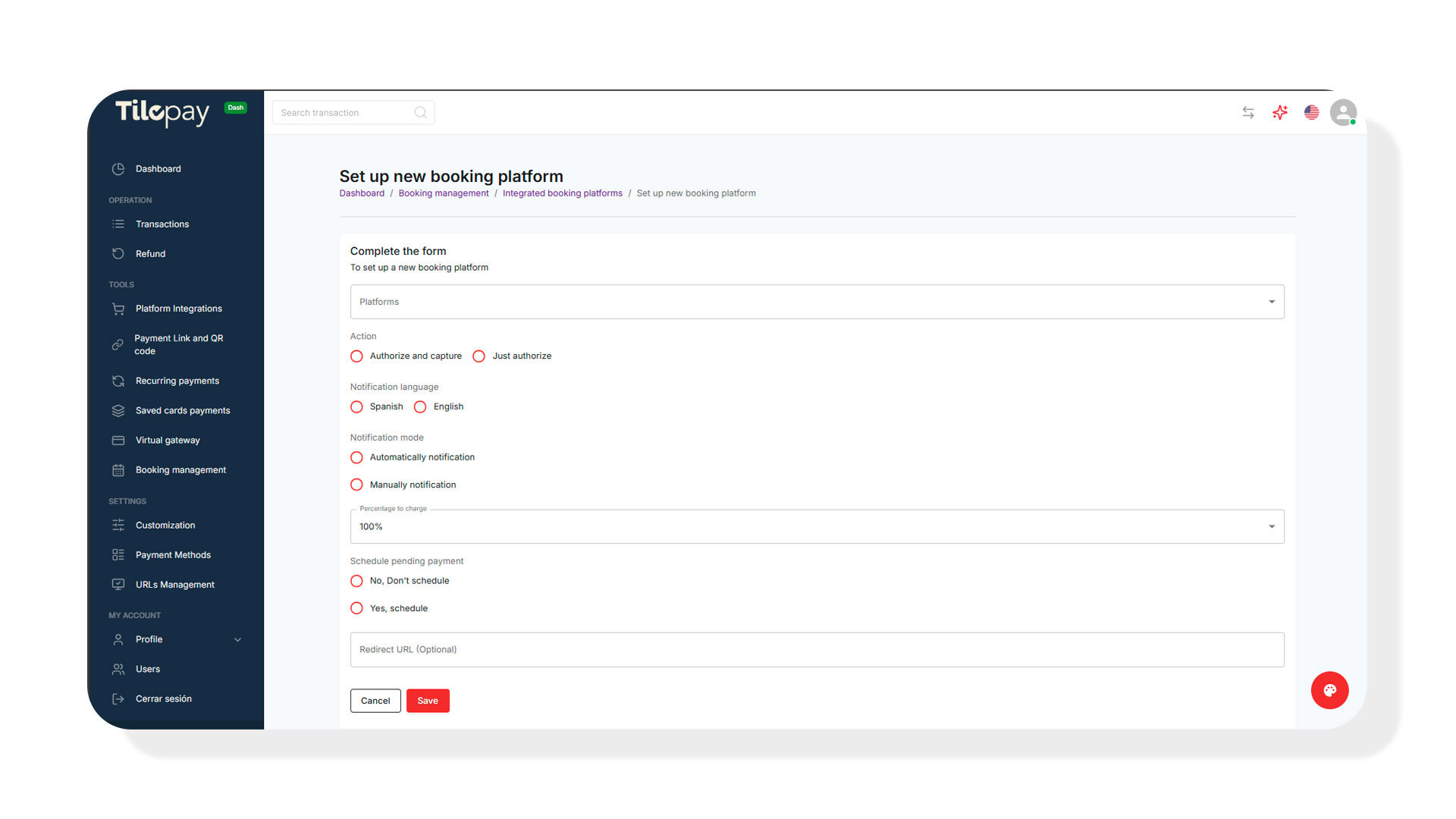Open the US flag language selector
The image size is (1456, 819).
tap(1312, 113)
